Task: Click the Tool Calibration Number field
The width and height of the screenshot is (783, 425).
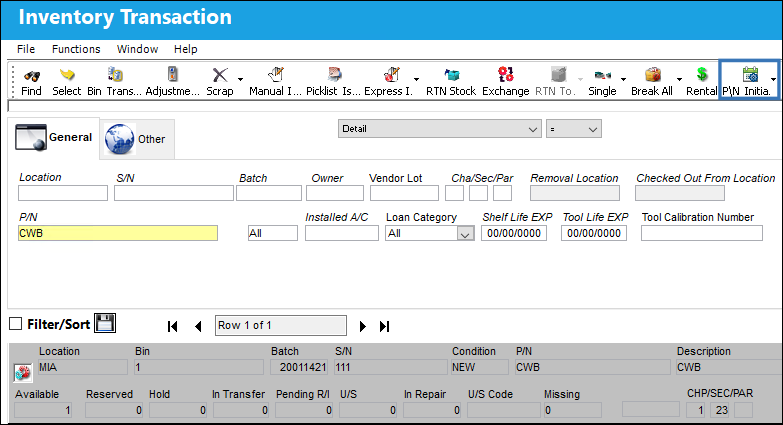Action: click(x=702, y=233)
